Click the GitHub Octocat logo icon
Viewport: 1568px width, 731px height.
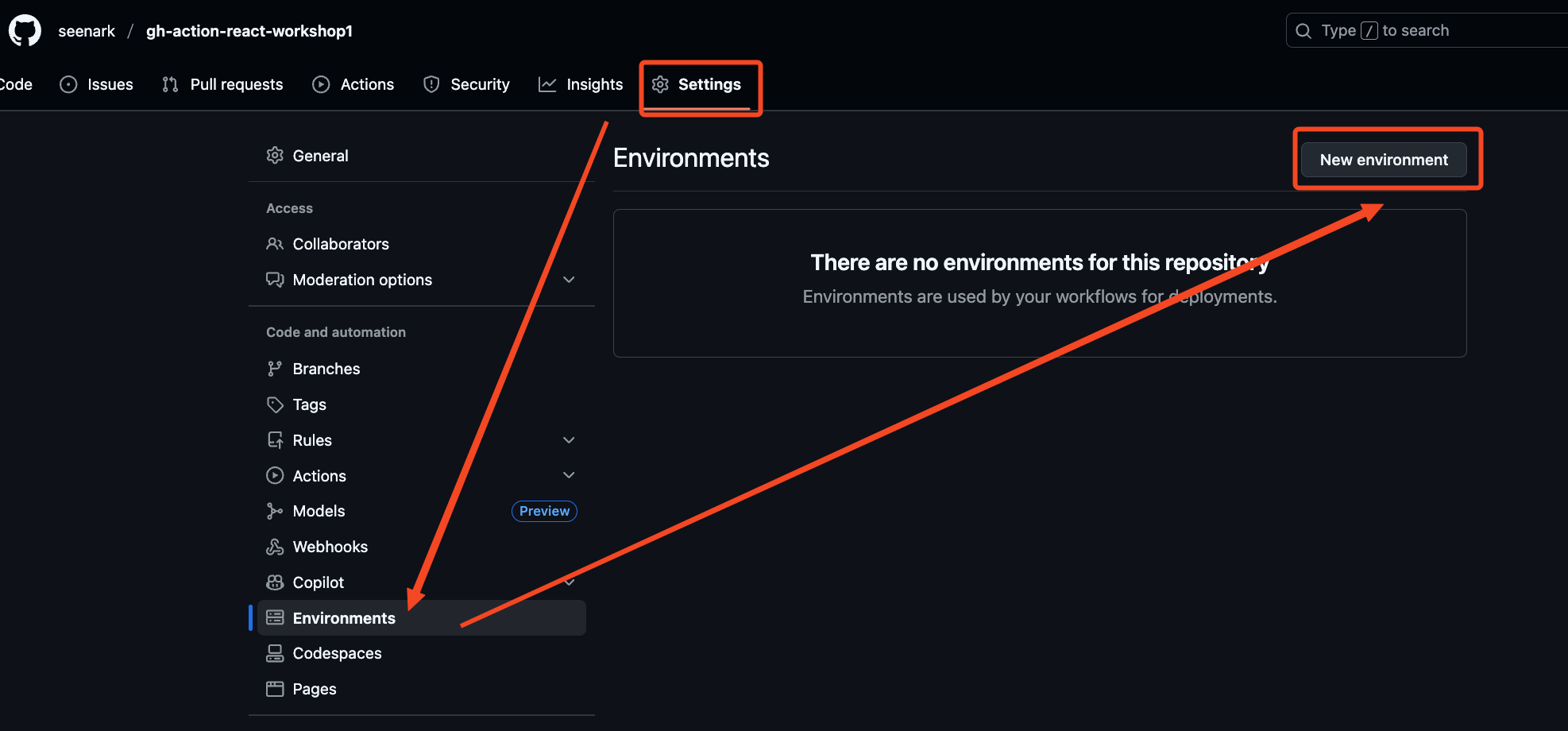click(x=25, y=31)
